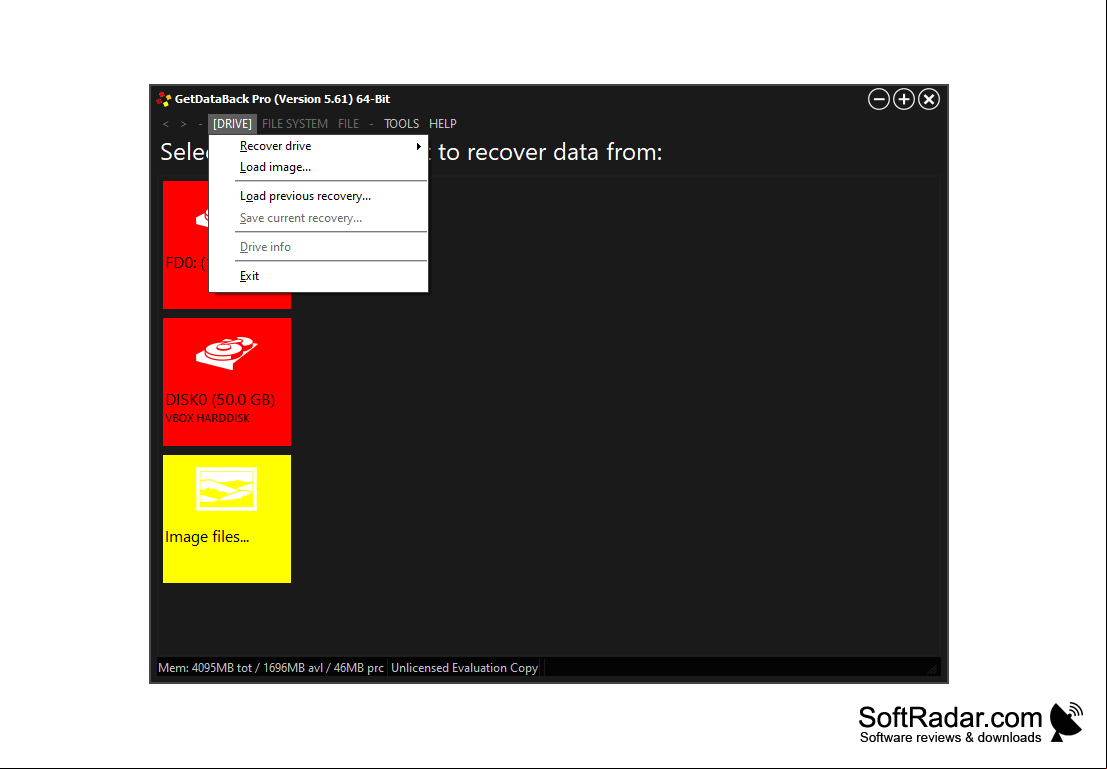Maximize the GetDataBack window with plus icon

tap(904, 100)
